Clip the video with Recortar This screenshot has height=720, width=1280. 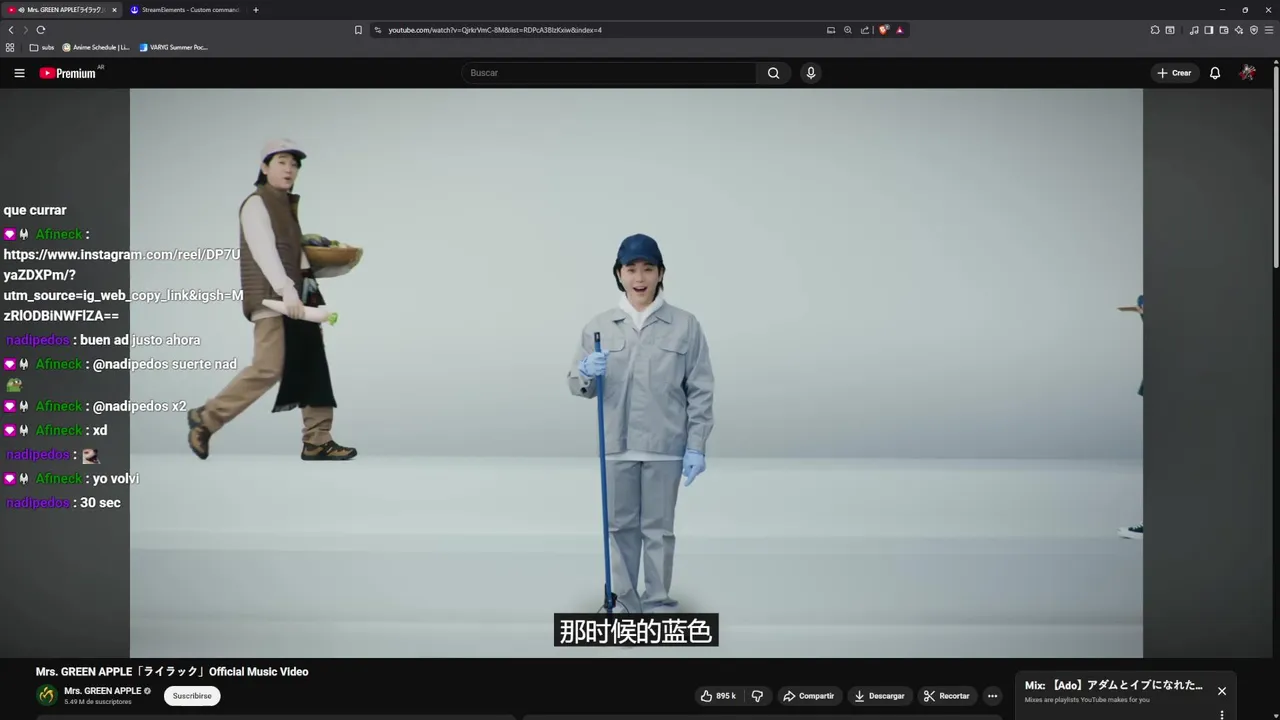coord(946,696)
